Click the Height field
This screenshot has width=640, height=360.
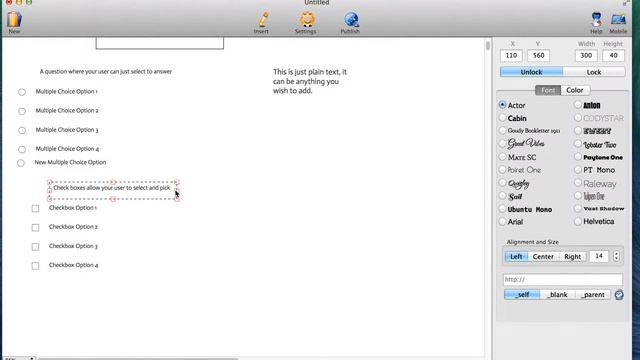click(x=613, y=55)
